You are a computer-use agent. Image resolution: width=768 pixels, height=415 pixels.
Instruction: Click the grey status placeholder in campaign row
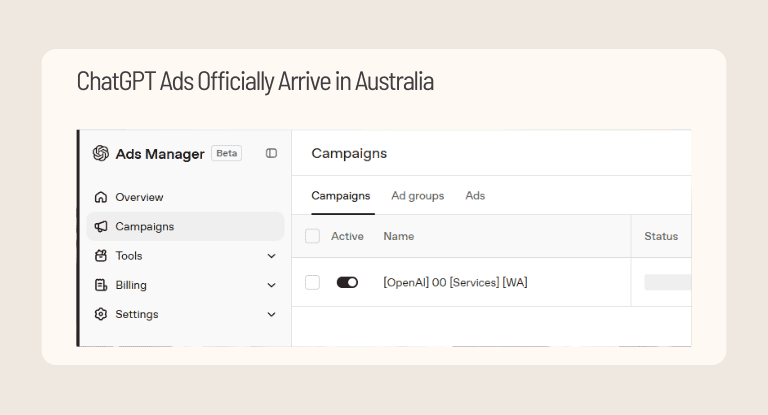[668, 282]
